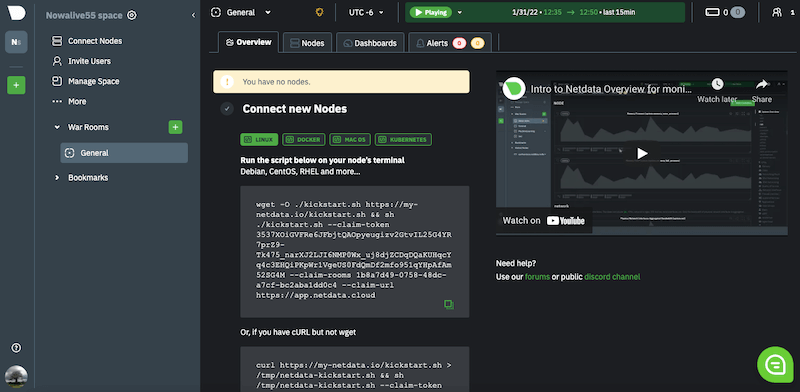Click the warning icon in no-nodes banner
Screen dimensions: 800x392
click(227, 82)
